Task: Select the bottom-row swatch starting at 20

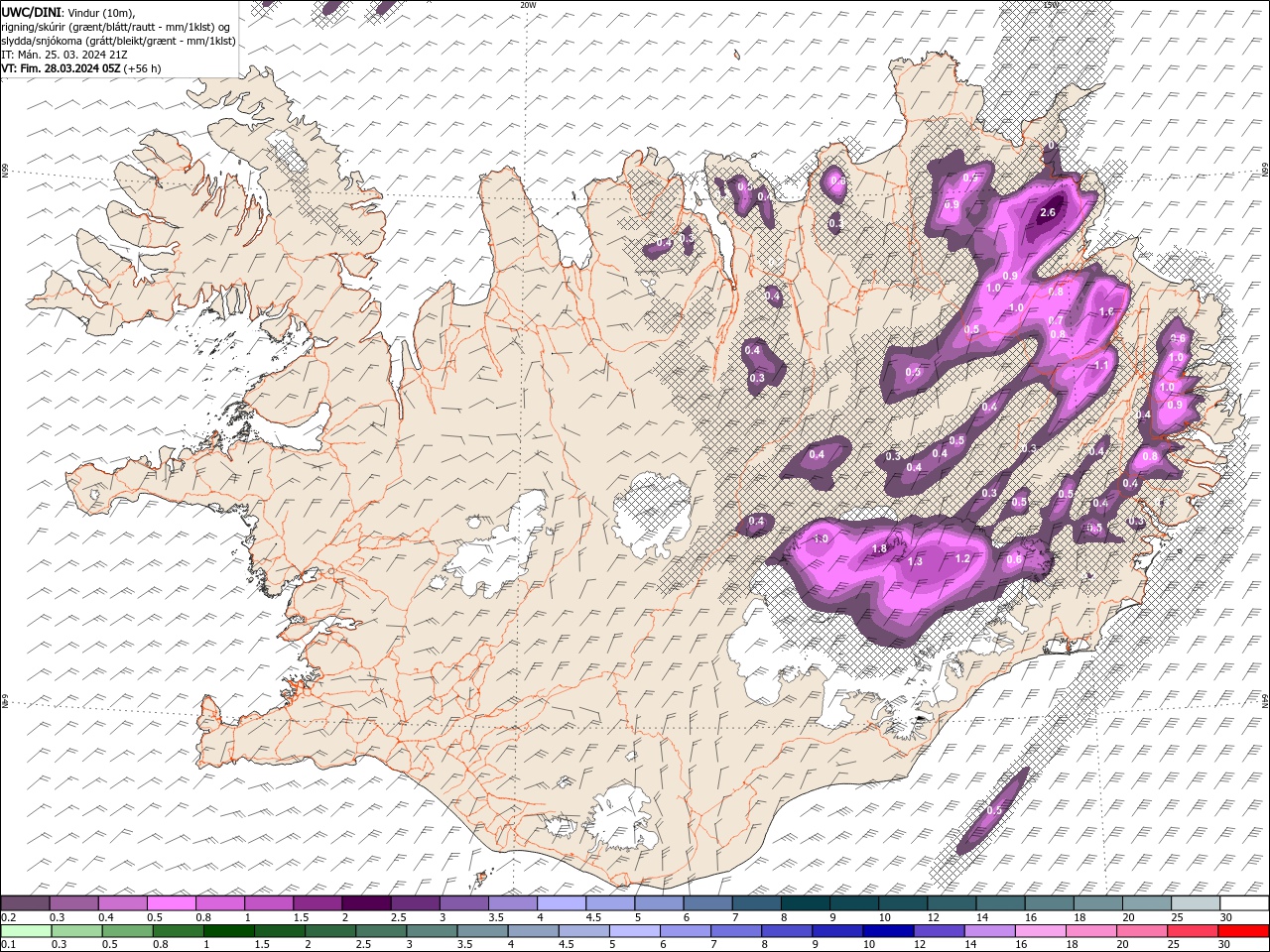Action: (x=1141, y=930)
